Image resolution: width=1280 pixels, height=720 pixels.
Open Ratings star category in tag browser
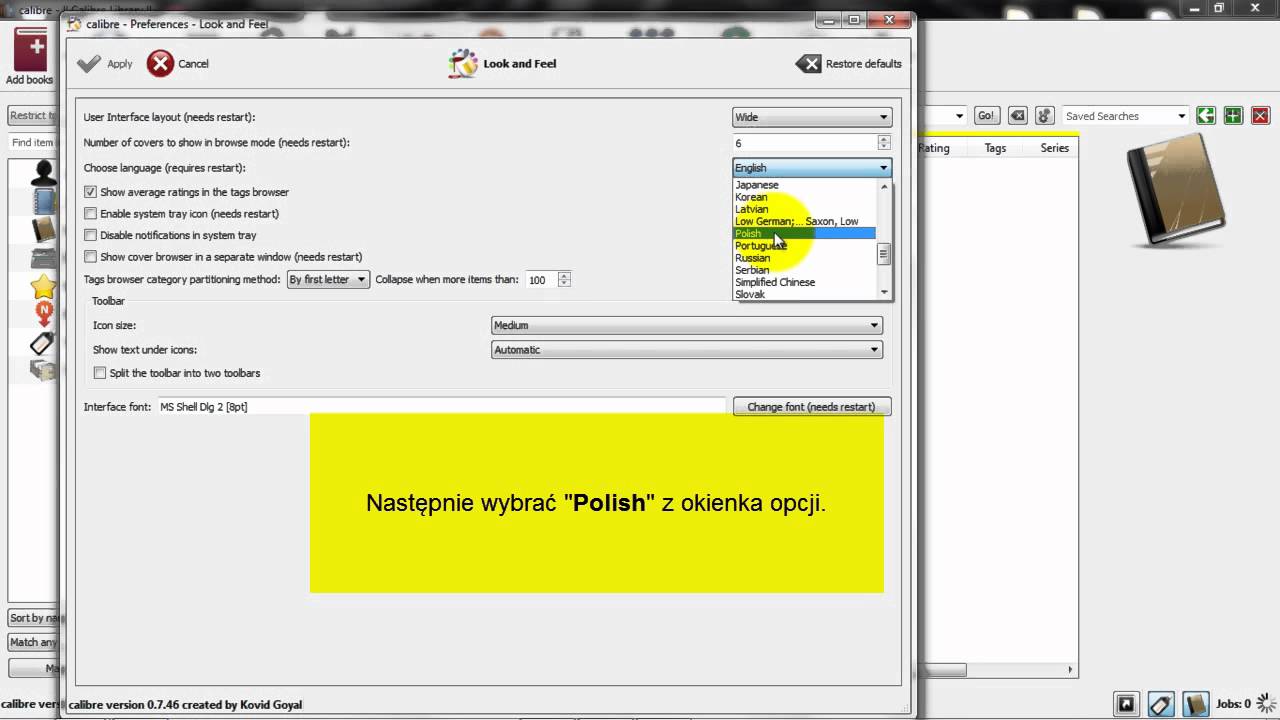[43, 287]
